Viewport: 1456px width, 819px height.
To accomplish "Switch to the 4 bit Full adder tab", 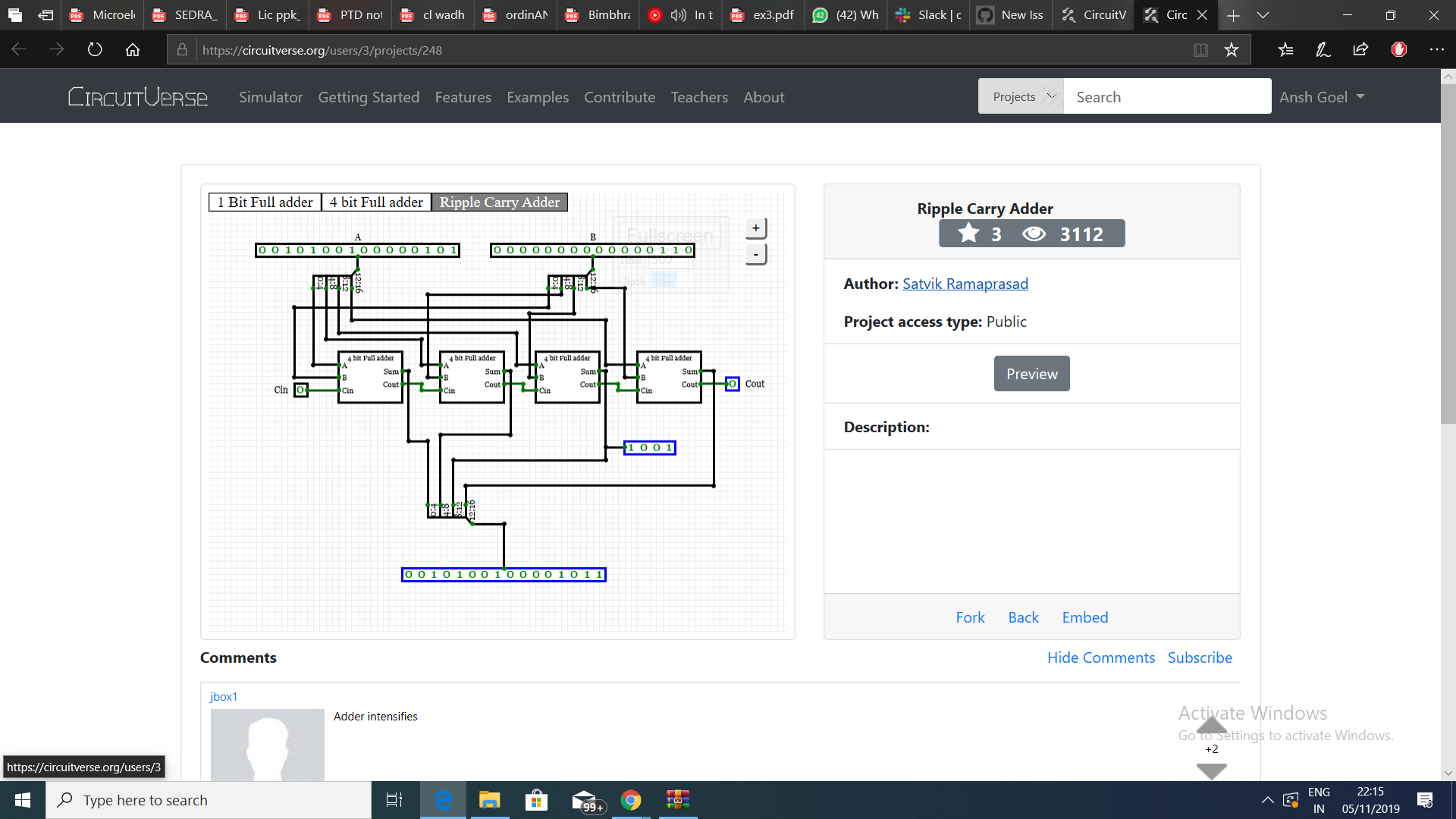I will click(376, 202).
